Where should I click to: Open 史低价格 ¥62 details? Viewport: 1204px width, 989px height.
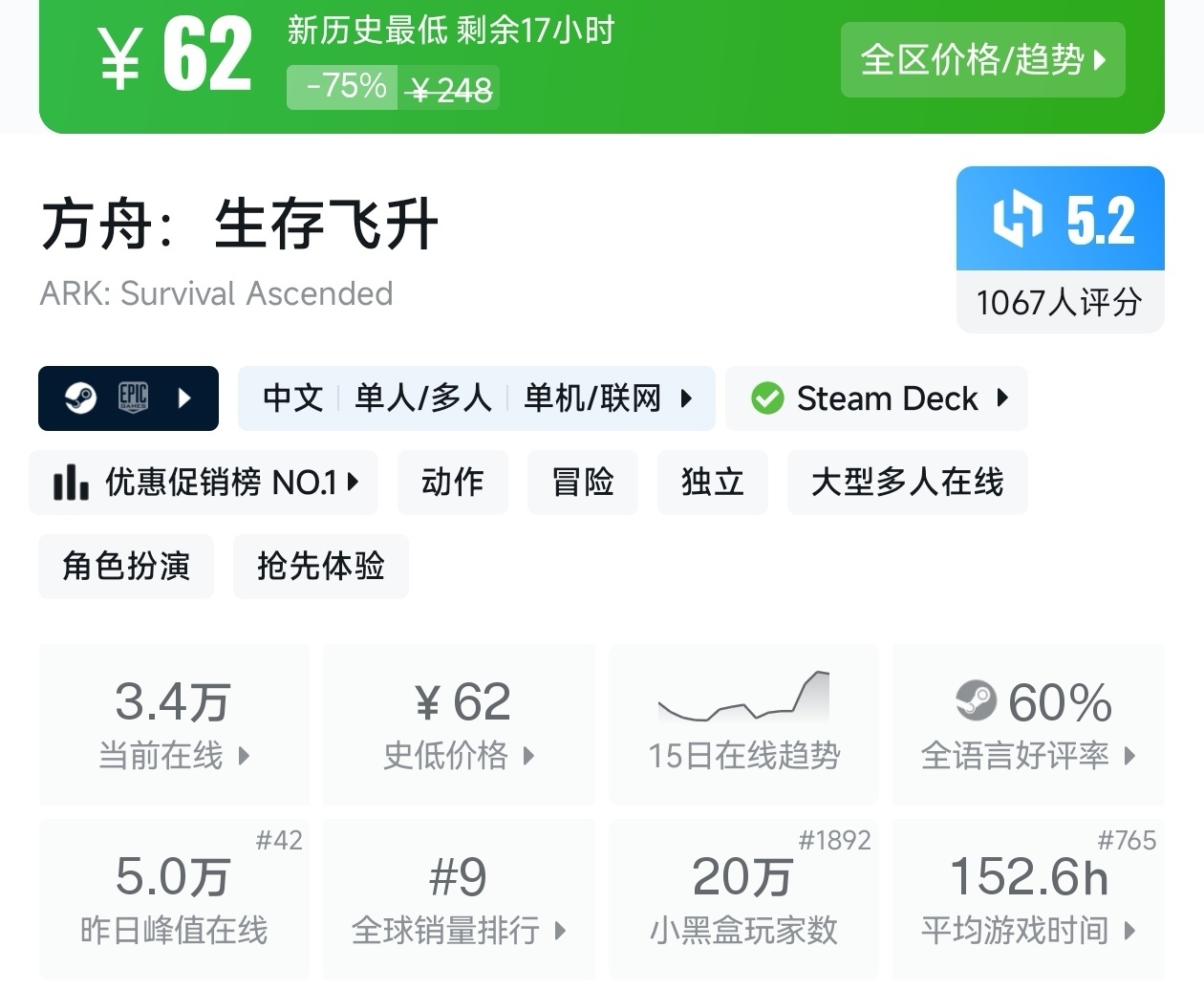460,723
